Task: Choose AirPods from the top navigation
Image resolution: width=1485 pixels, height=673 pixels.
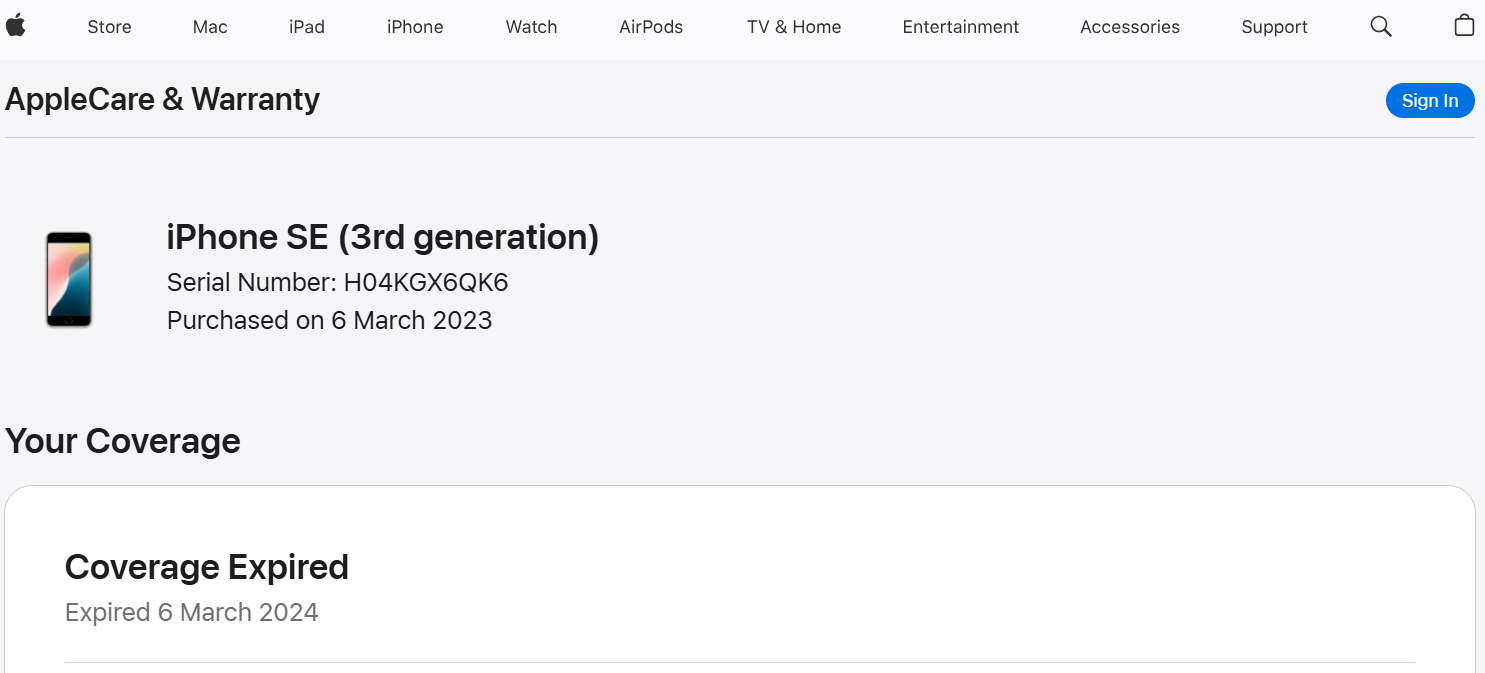Action: coord(651,27)
